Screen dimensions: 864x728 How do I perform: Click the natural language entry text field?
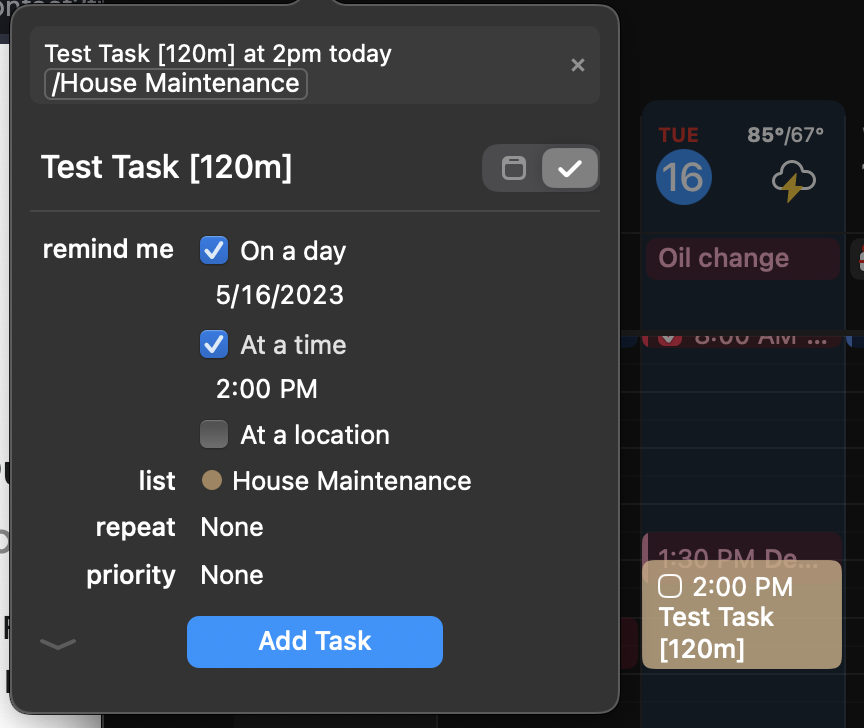click(315, 65)
